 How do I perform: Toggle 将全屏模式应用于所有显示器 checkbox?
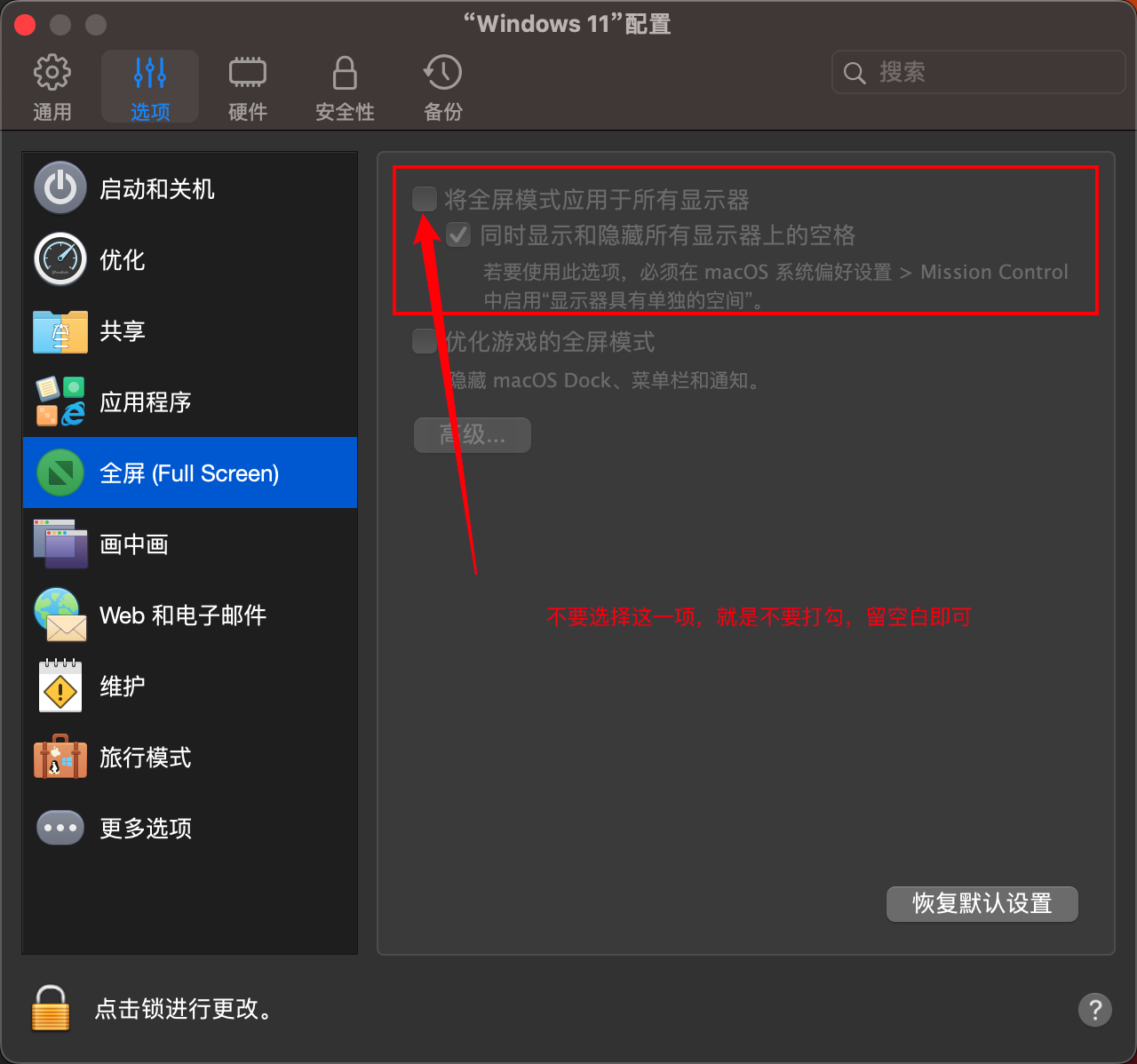point(425,199)
